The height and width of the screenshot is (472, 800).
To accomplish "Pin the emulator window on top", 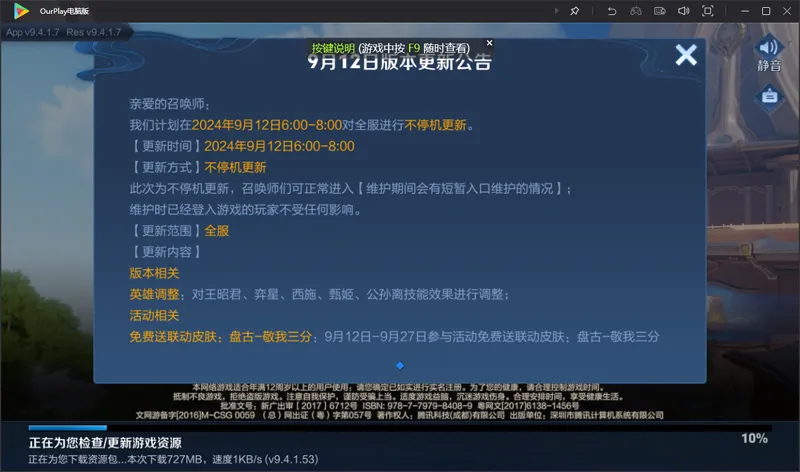I will pos(575,10).
